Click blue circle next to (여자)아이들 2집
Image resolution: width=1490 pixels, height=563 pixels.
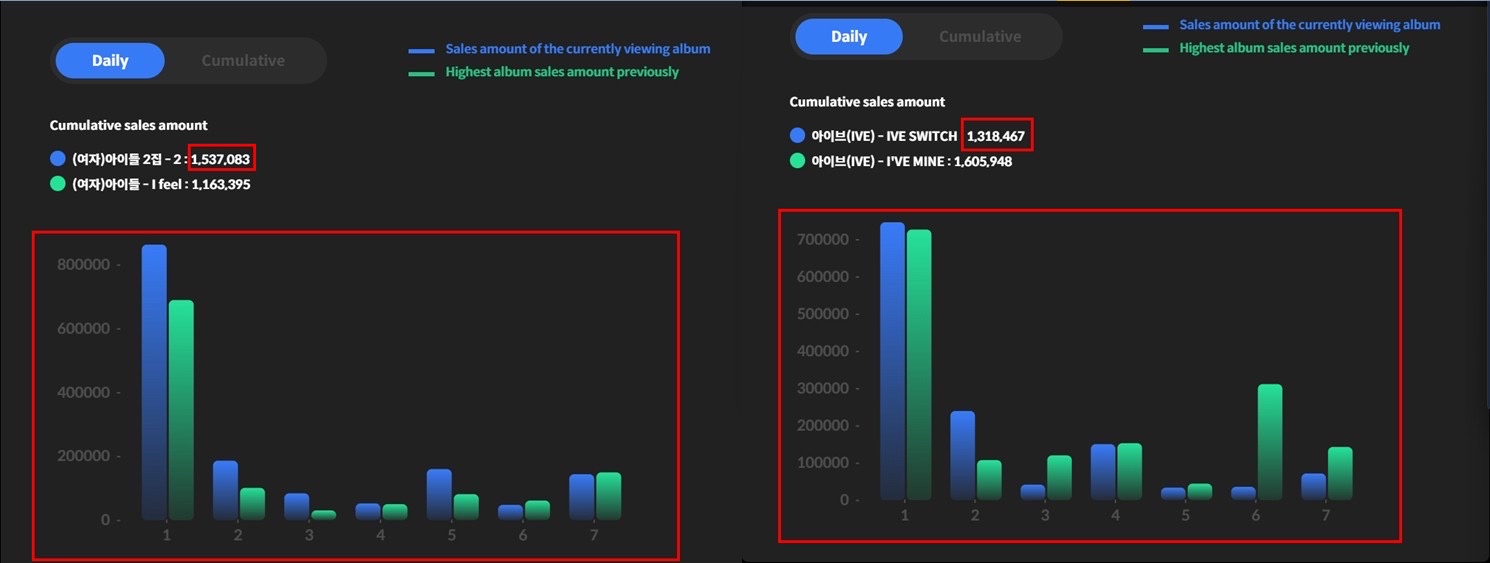58,158
